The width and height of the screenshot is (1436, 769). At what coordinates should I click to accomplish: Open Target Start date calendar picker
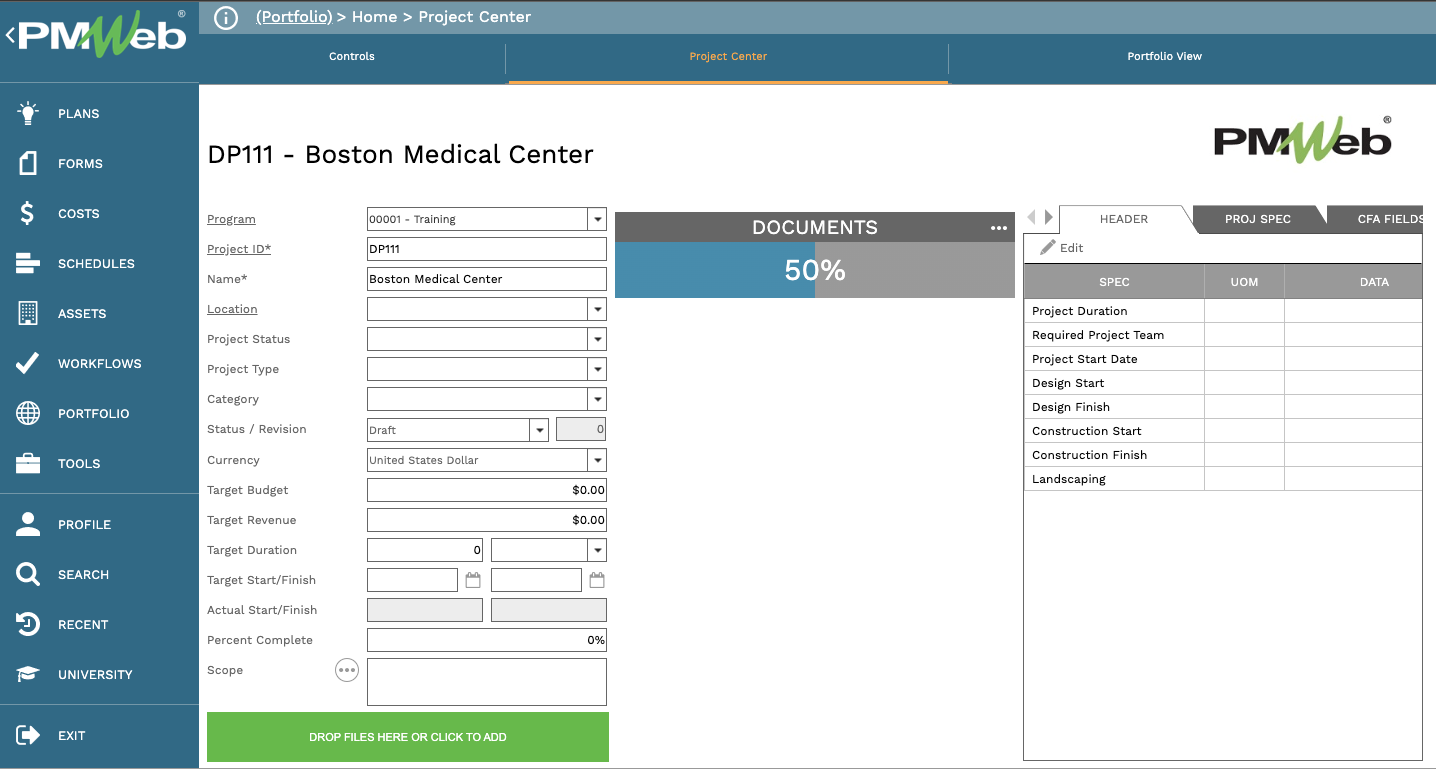(x=473, y=580)
